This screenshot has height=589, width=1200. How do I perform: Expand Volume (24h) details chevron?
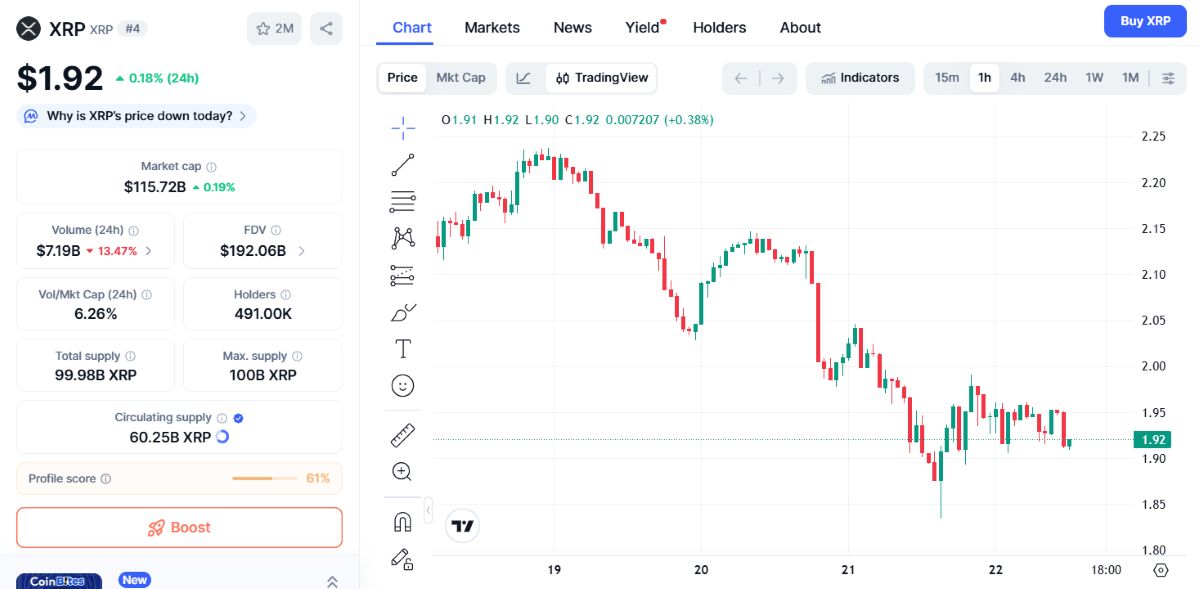coord(149,251)
